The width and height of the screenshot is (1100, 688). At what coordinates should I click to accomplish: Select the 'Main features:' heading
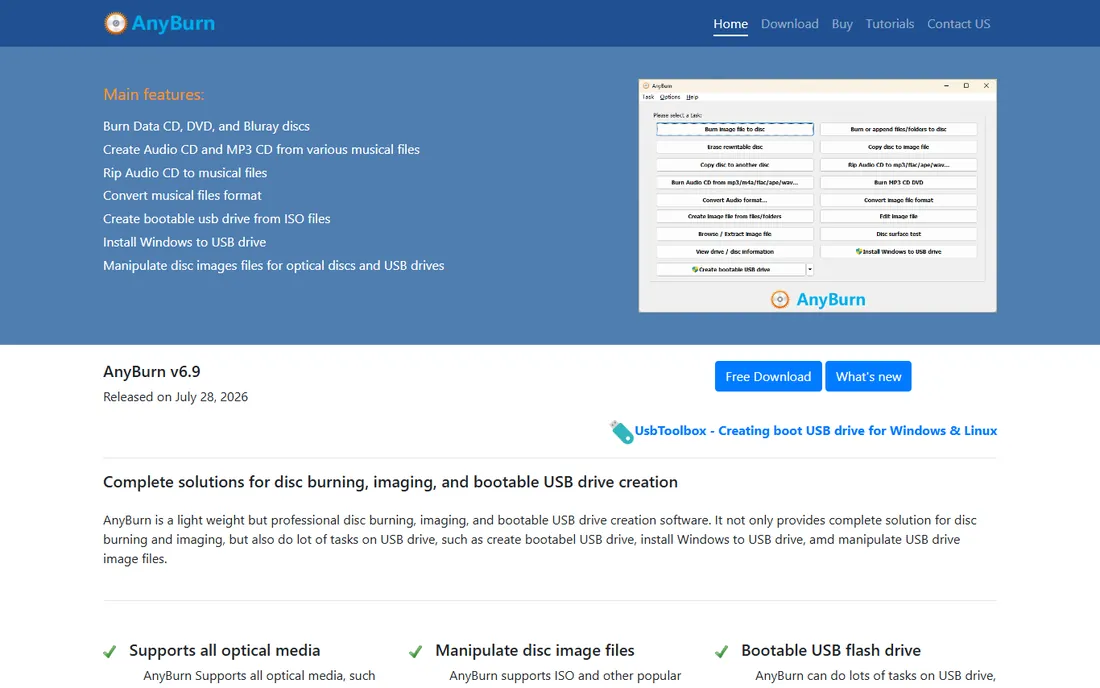pos(154,95)
